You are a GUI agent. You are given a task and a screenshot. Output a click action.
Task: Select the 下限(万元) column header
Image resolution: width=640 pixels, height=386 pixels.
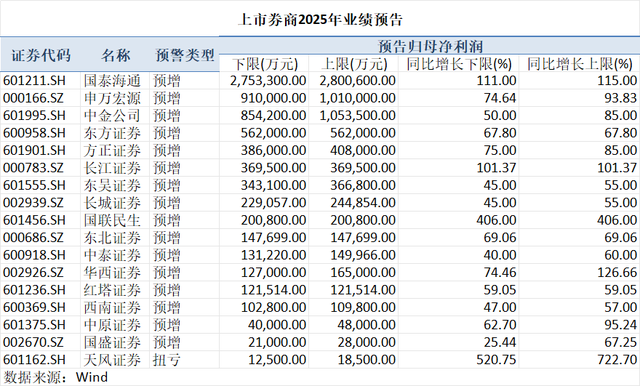click(265, 64)
